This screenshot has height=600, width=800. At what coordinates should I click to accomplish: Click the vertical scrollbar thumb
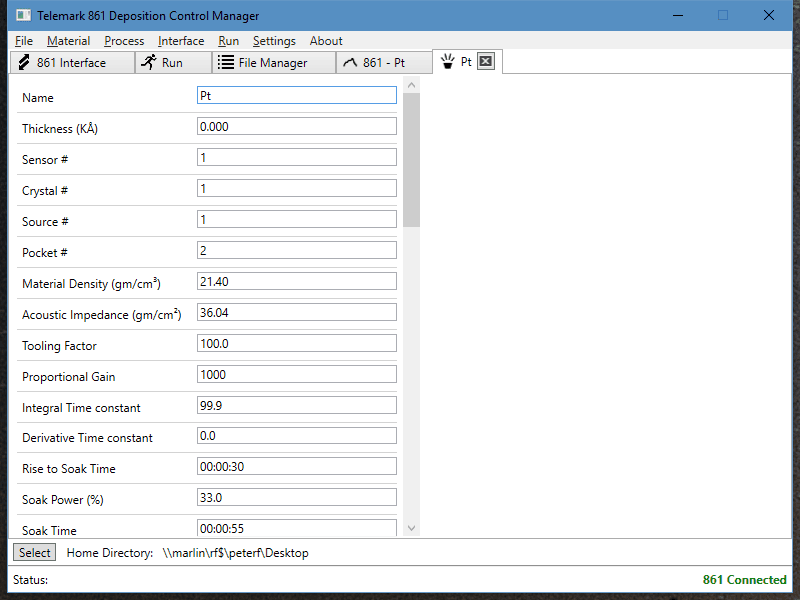point(412,160)
